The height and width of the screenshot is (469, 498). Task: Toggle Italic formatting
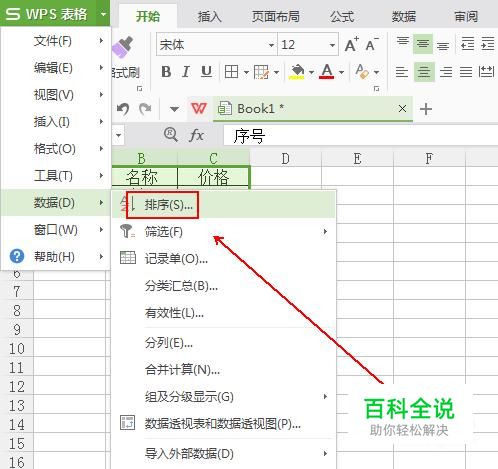tap(186, 72)
